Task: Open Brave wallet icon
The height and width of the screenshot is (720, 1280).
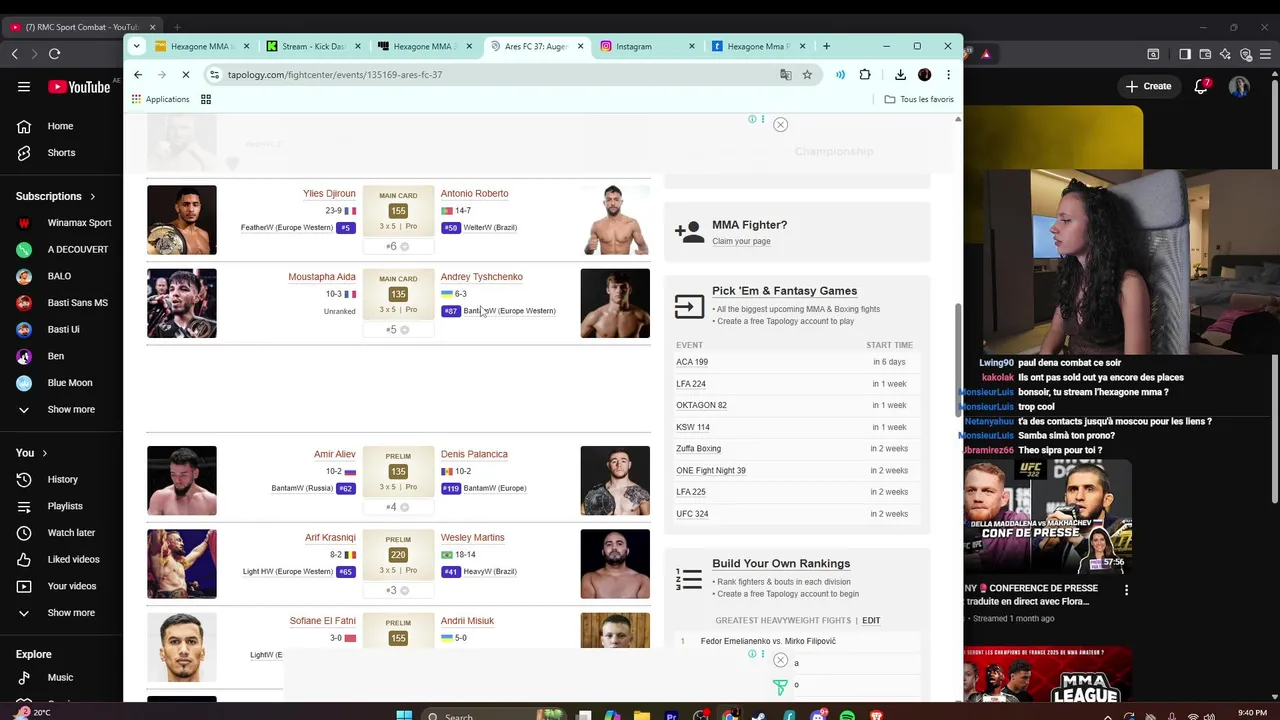Action: (1206, 54)
